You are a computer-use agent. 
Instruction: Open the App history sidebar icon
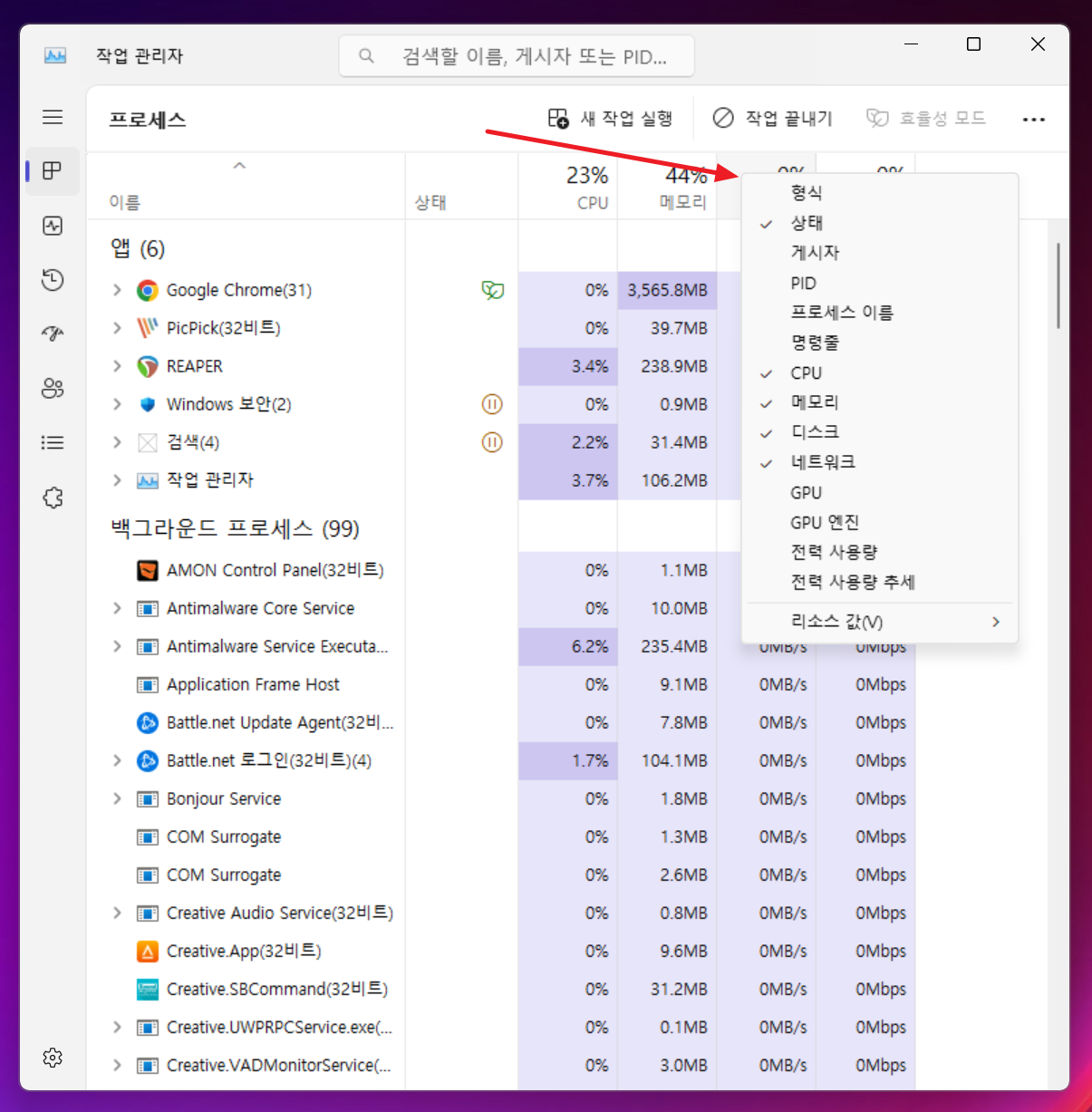tap(53, 279)
